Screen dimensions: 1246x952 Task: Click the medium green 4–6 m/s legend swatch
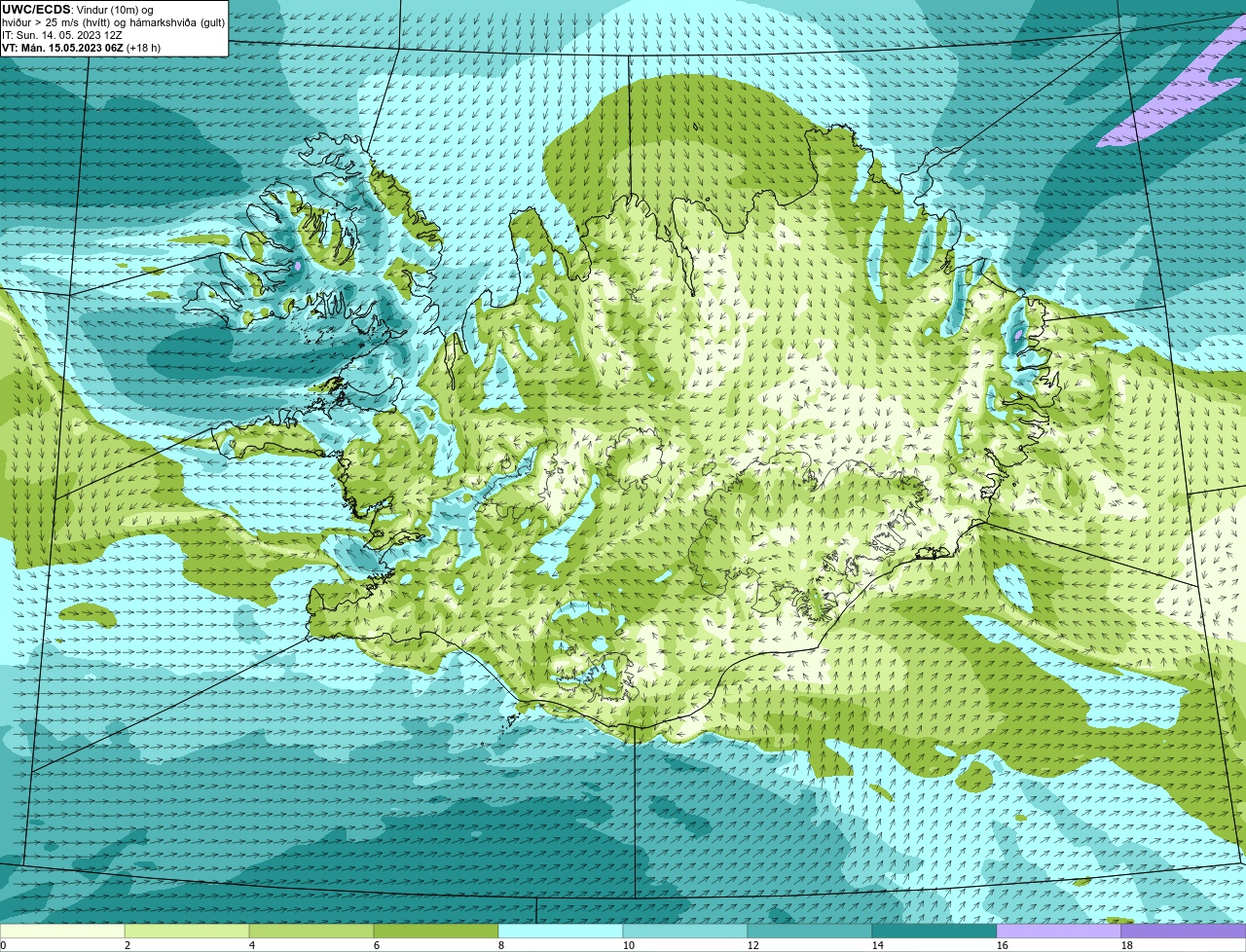[x=311, y=932]
